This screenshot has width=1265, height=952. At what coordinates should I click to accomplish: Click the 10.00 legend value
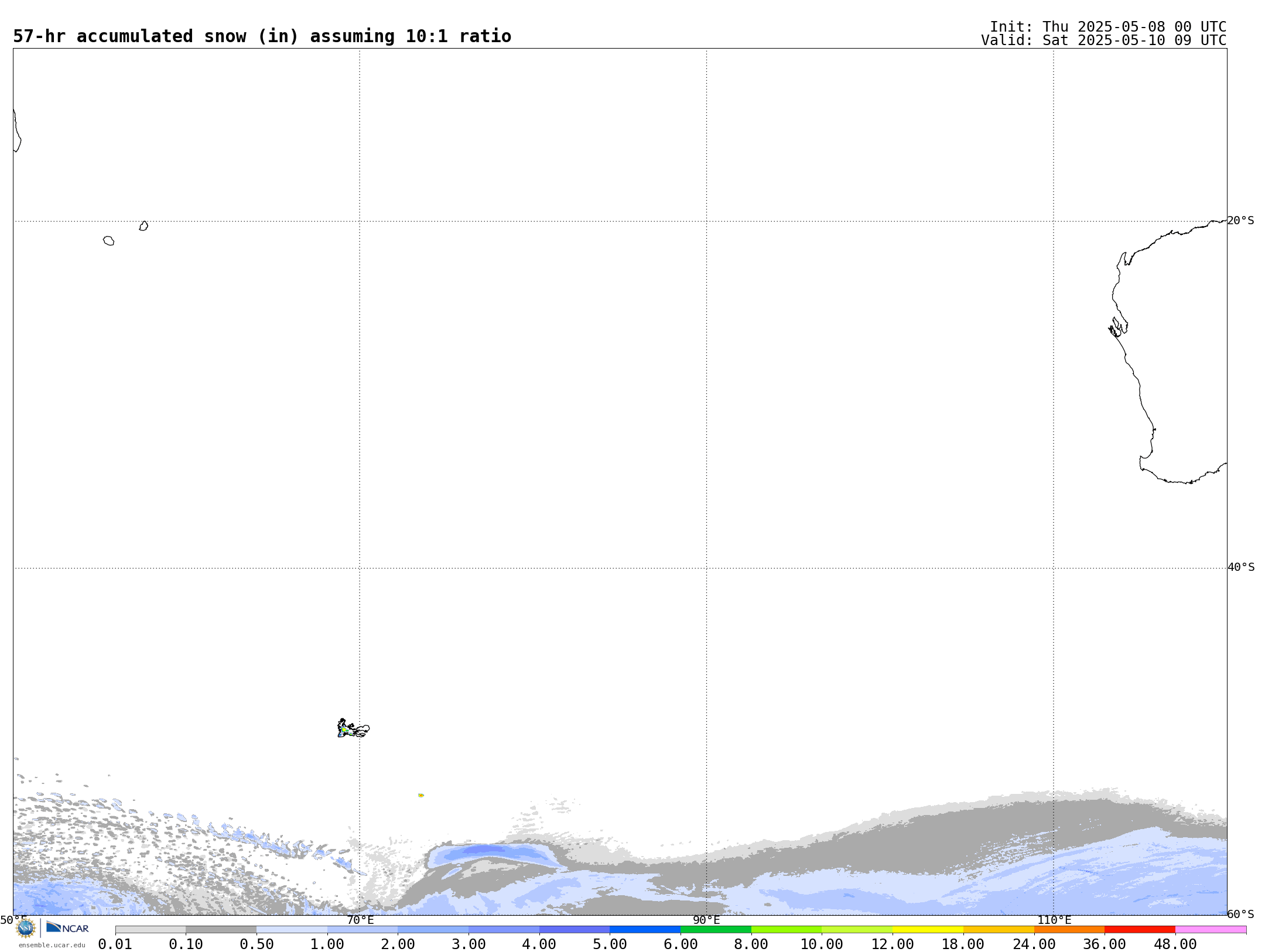click(822, 944)
